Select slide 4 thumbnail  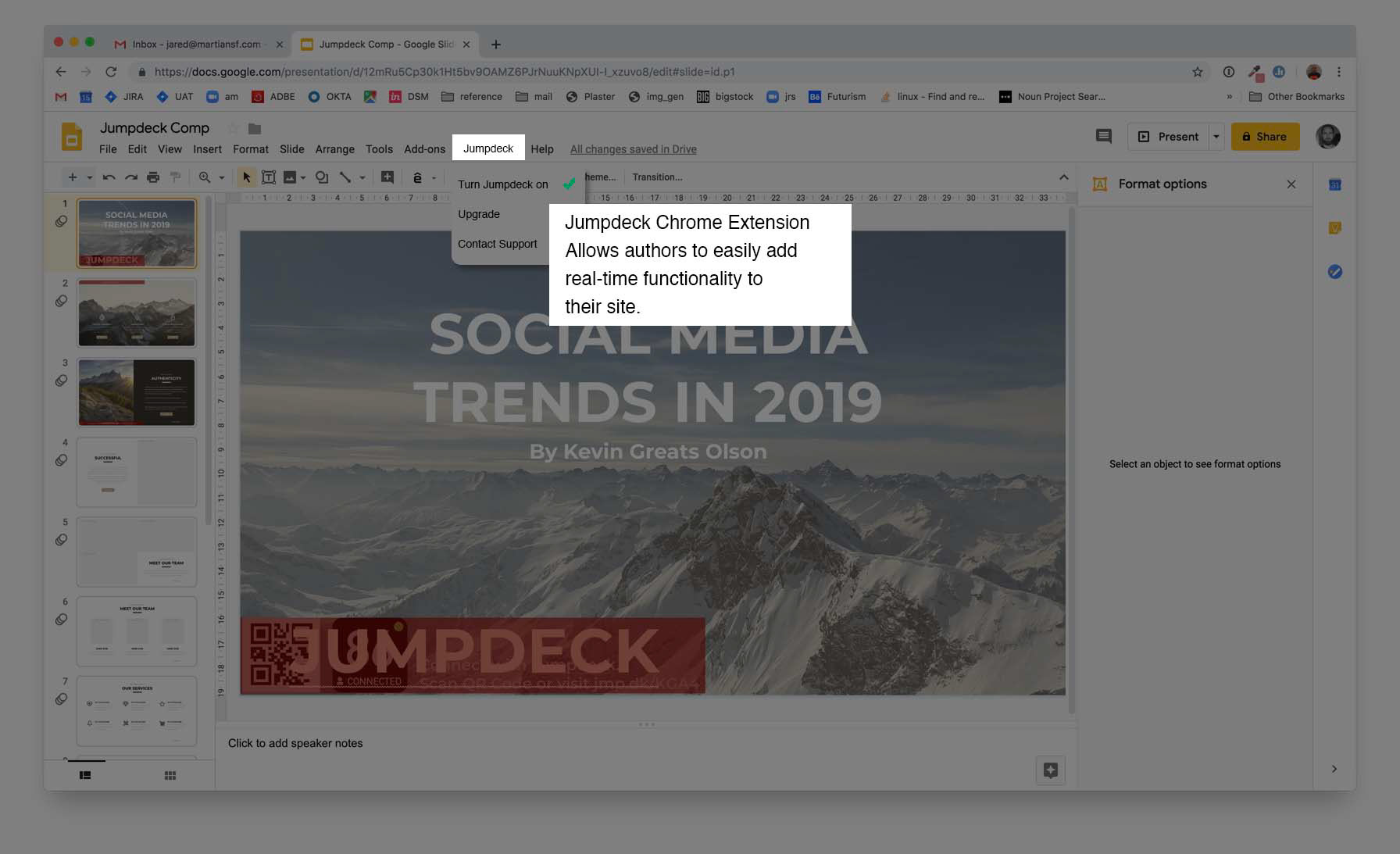pyautogui.click(x=137, y=472)
